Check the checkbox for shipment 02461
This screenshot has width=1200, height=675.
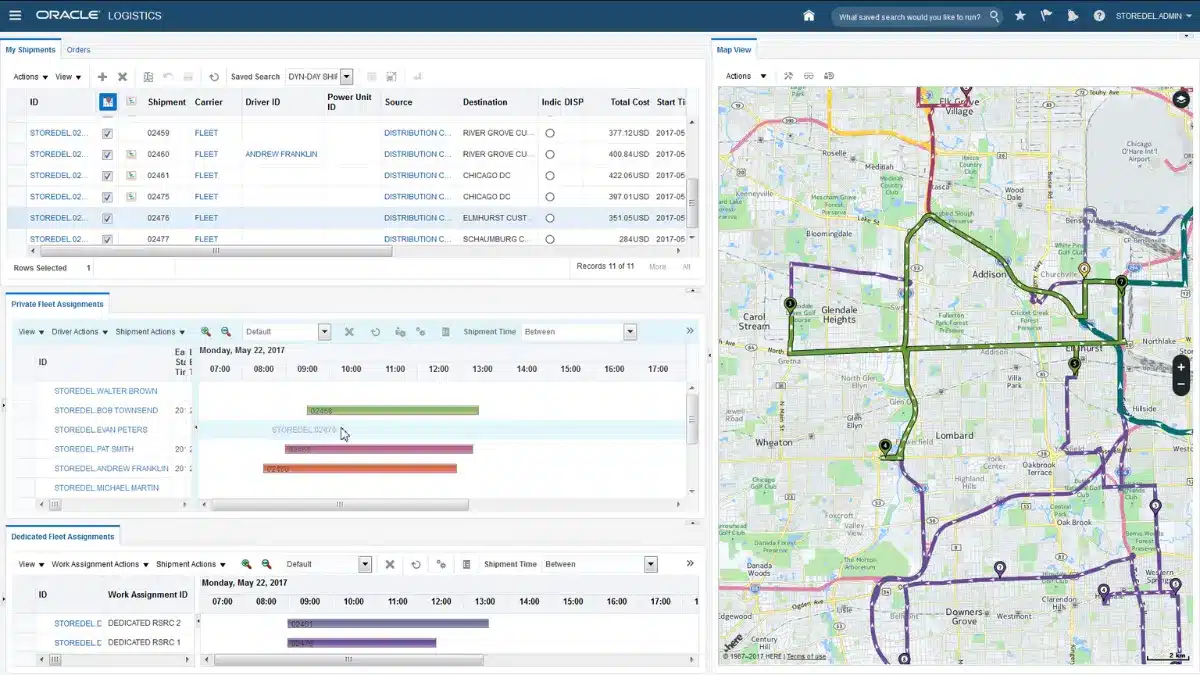(108, 175)
